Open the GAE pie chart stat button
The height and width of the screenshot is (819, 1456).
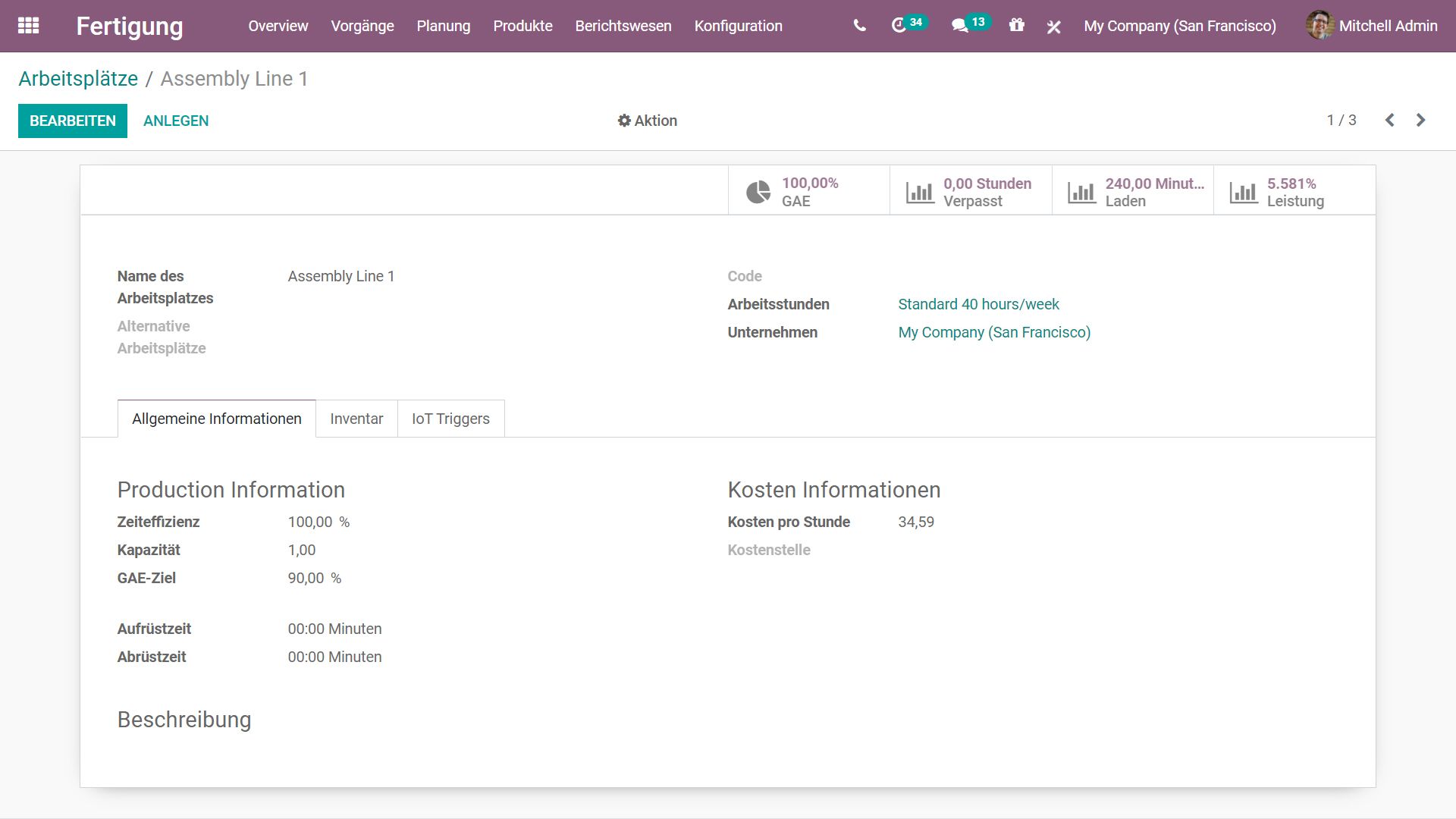point(808,191)
